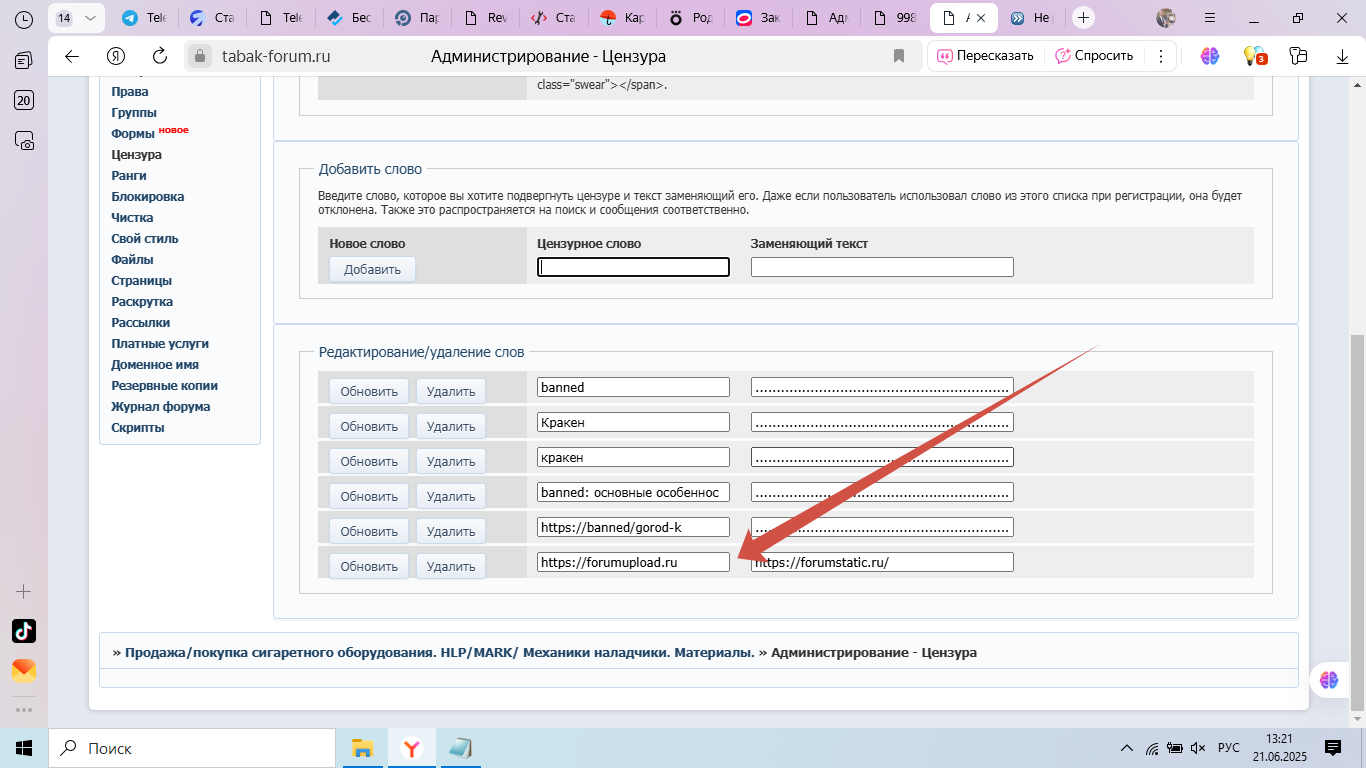Open Резервные копии in admin menu
Image resolution: width=1366 pixels, height=768 pixels.
coord(165,386)
